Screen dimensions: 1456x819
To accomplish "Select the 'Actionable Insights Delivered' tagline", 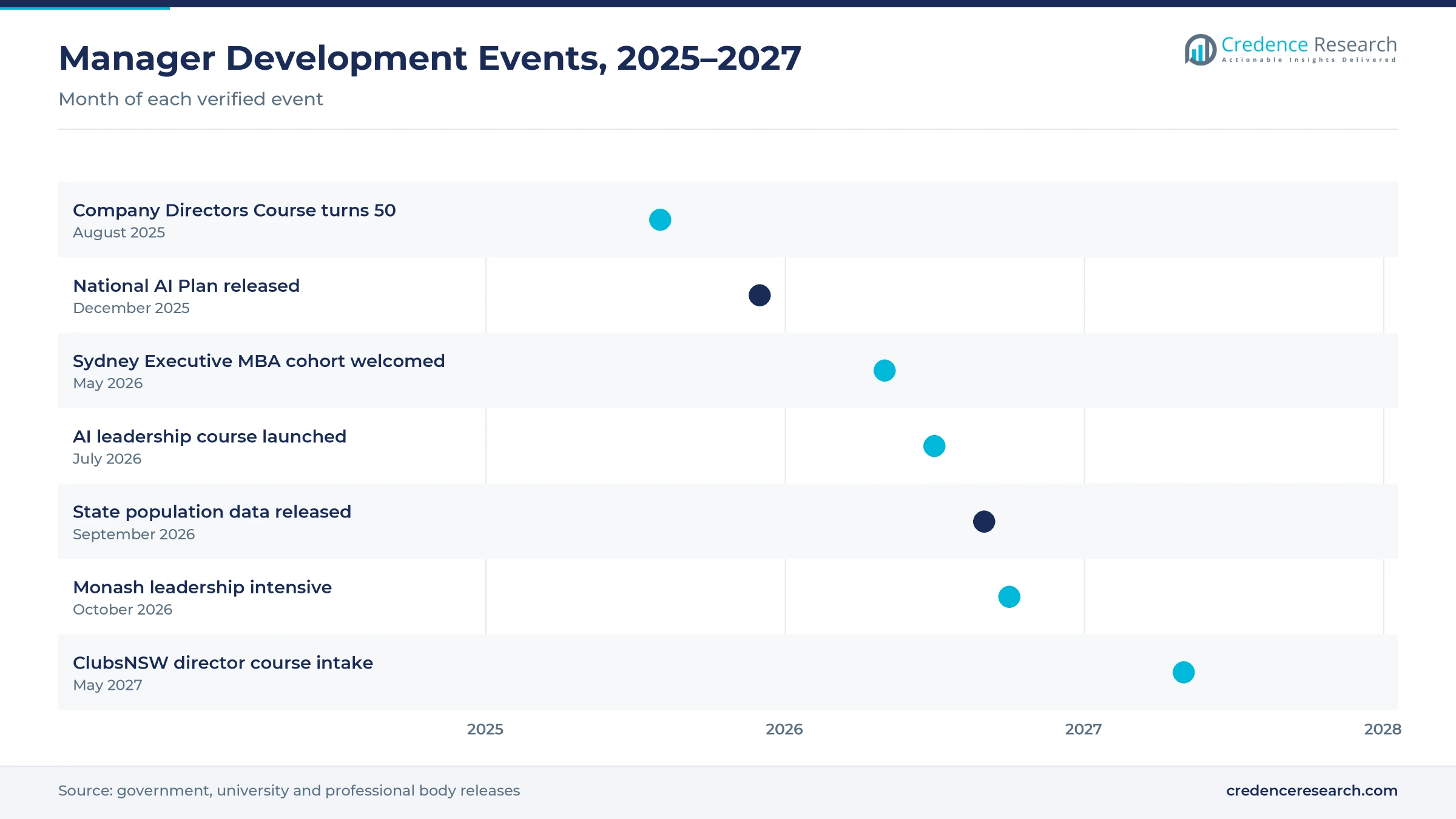I will pos(1309,60).
